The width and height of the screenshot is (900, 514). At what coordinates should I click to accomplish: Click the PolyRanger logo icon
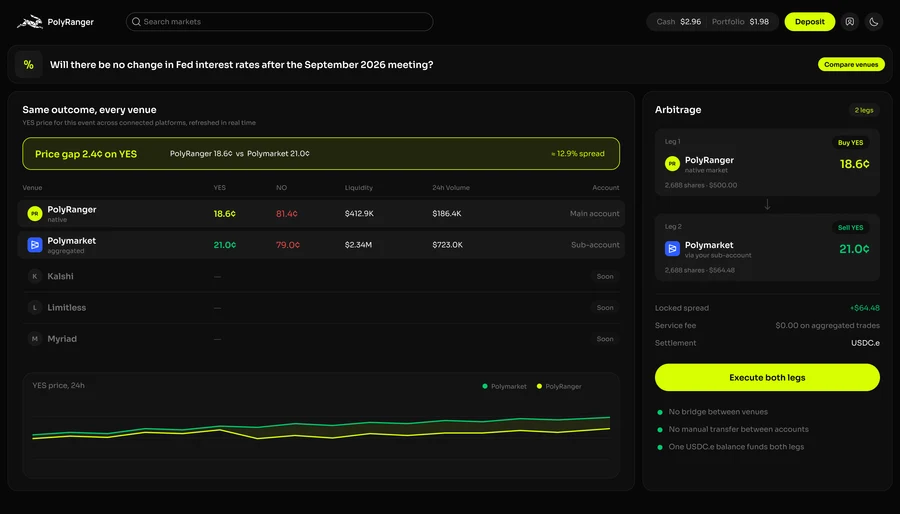click(30, 22)
